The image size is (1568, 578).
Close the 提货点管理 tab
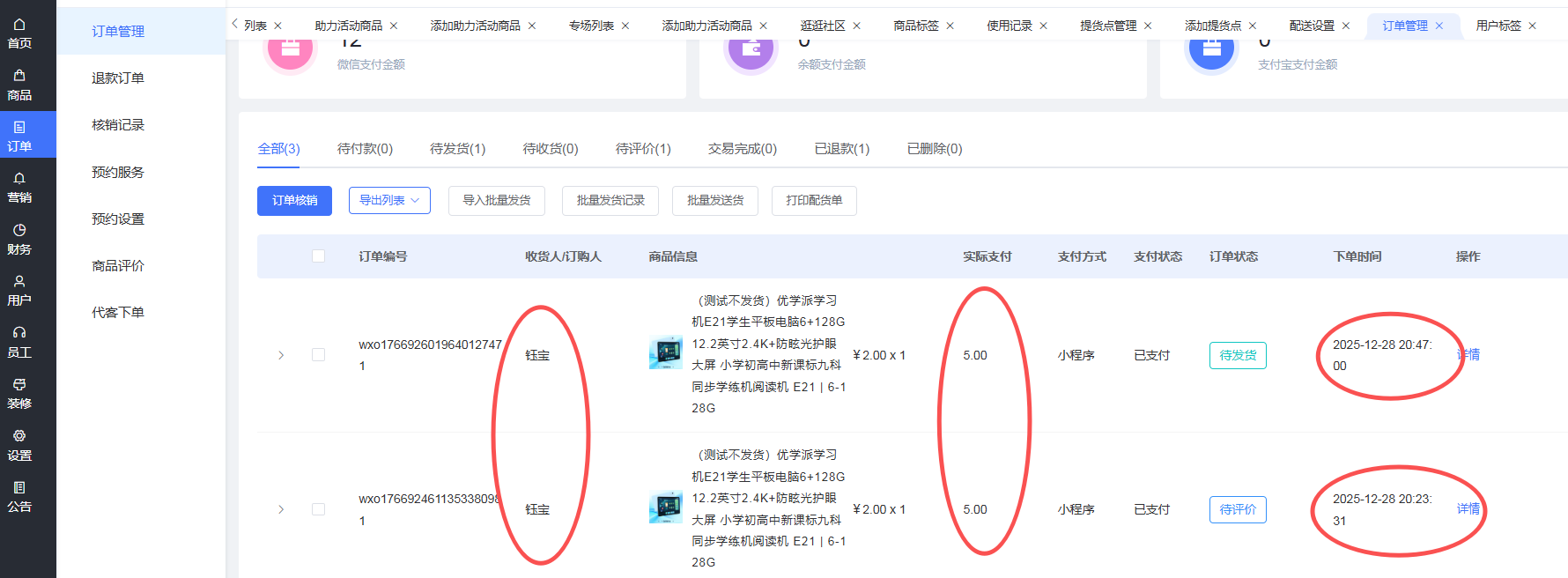pos(1148,26)
